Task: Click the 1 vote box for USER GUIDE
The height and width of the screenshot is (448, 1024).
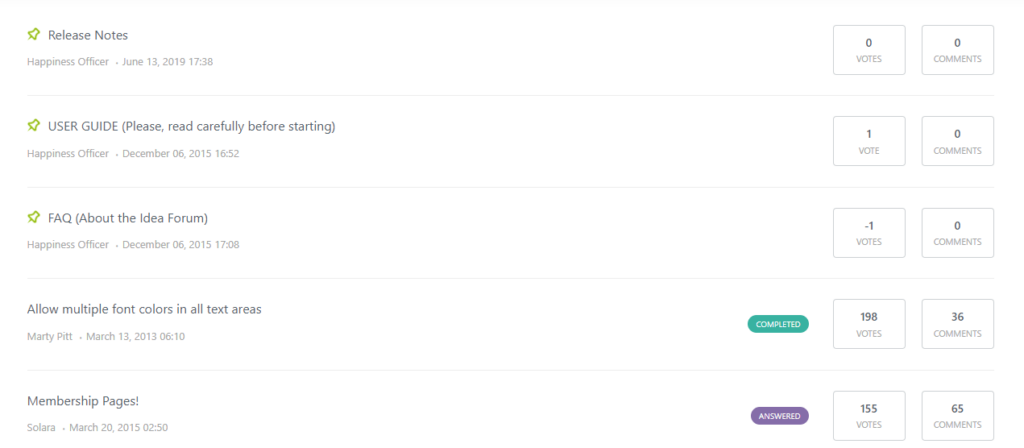Action: tap(869, 141)
